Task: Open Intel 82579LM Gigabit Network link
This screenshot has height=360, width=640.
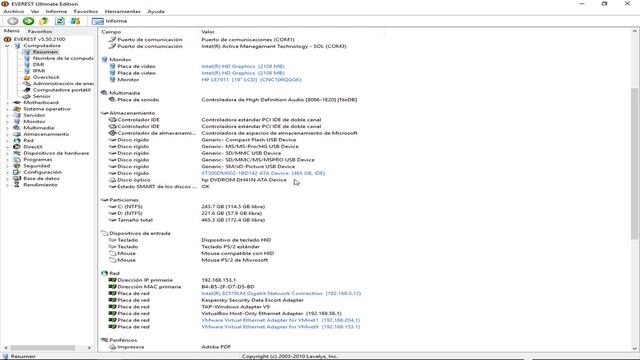Action: (281, 293)
